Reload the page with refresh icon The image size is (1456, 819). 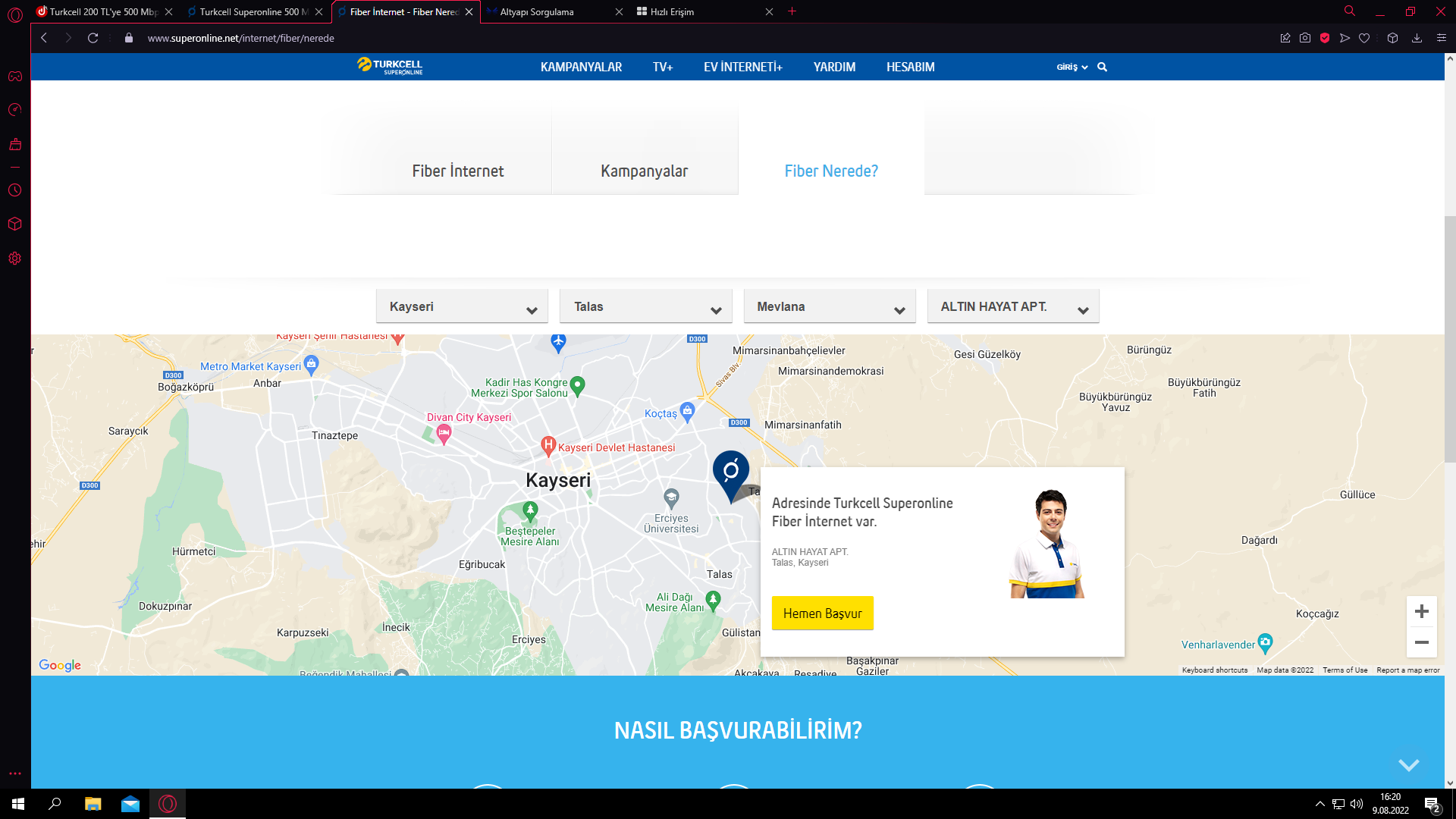click(x=93, y=38)
